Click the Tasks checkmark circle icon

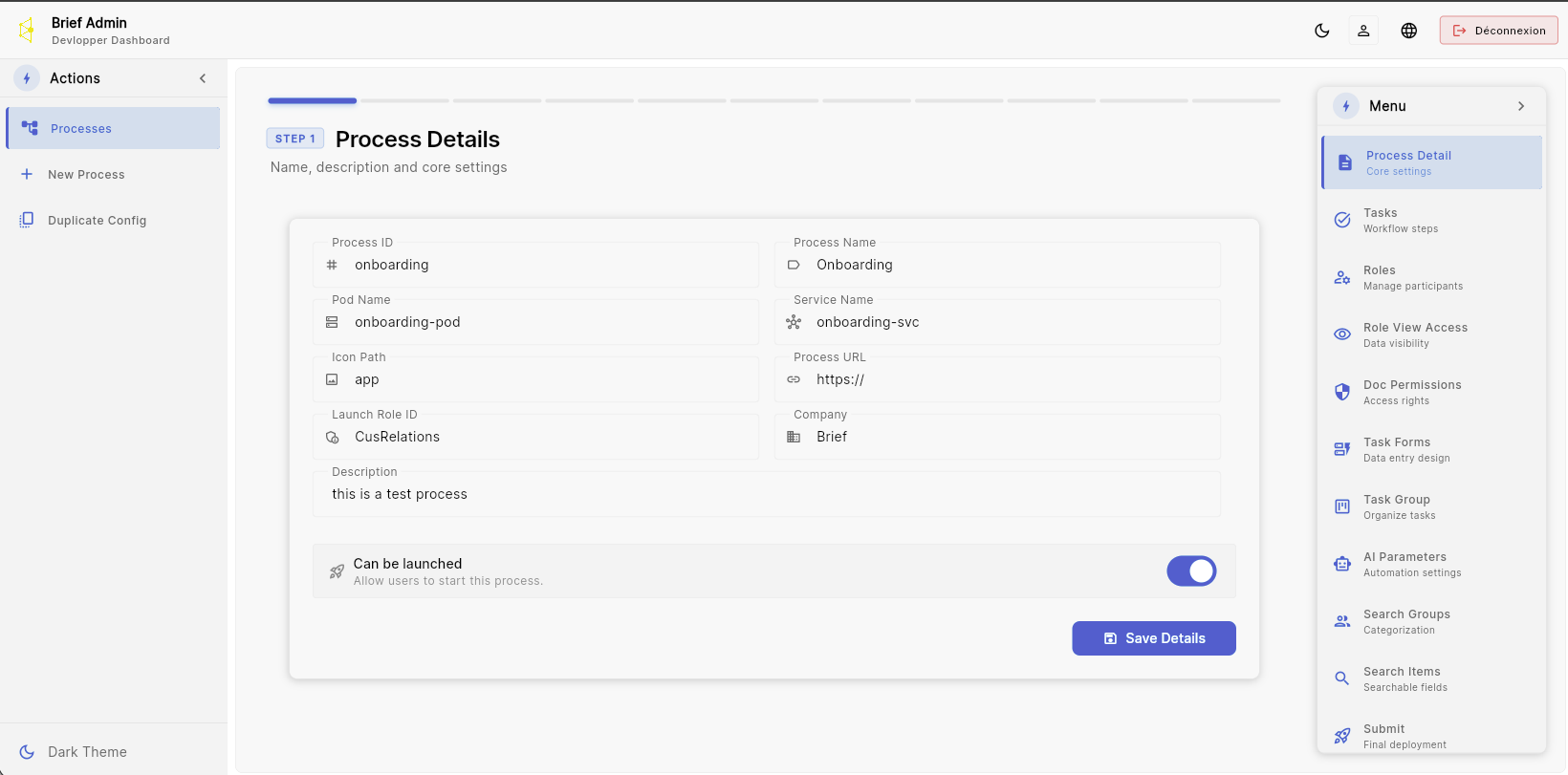coord(1342,220)
